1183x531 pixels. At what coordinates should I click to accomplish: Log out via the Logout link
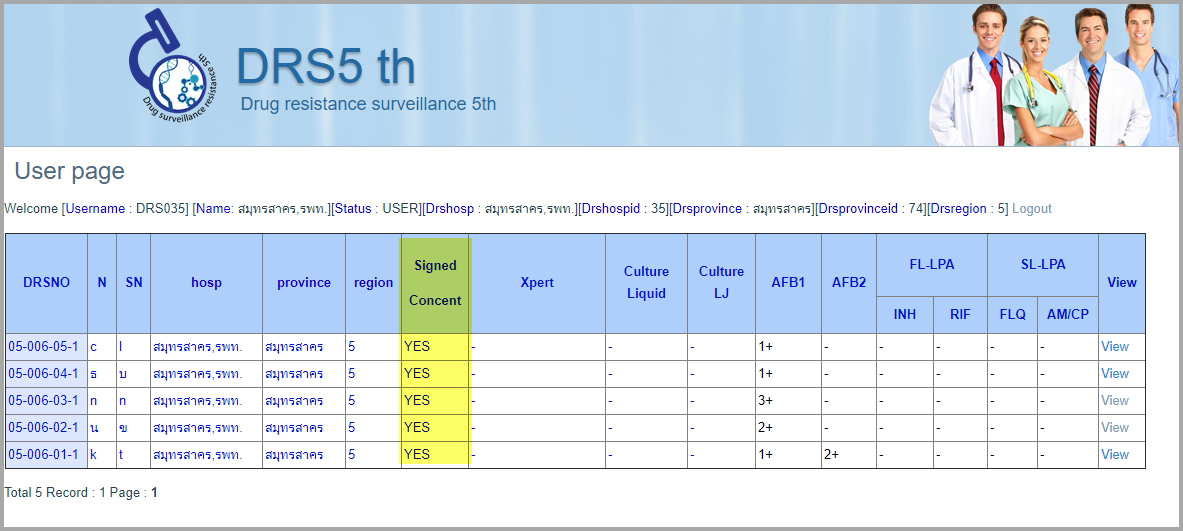(1031, 209)
